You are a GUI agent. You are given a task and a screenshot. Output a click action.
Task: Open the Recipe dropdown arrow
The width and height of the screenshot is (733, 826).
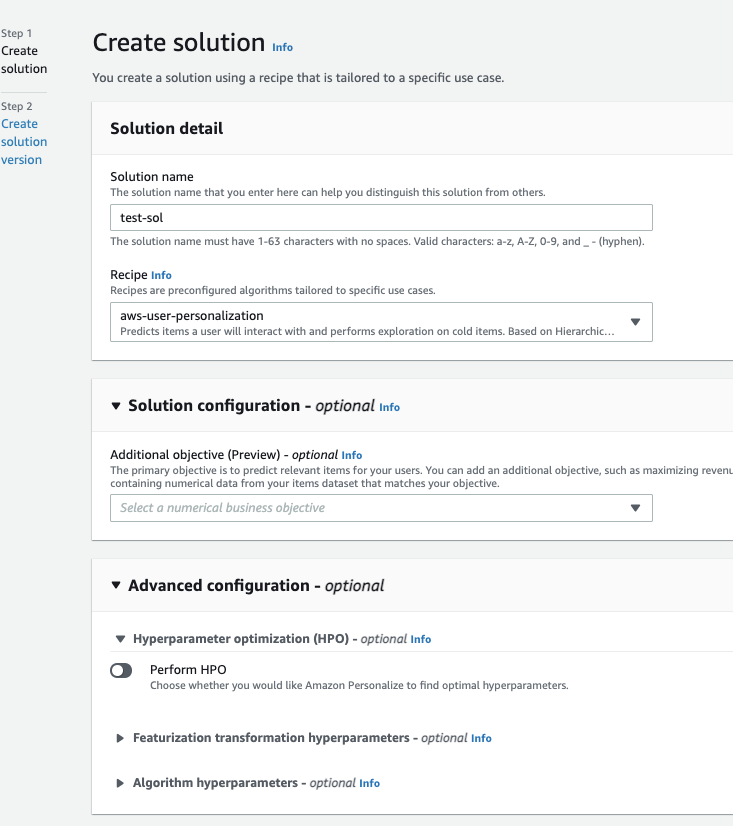pos(635,322)
